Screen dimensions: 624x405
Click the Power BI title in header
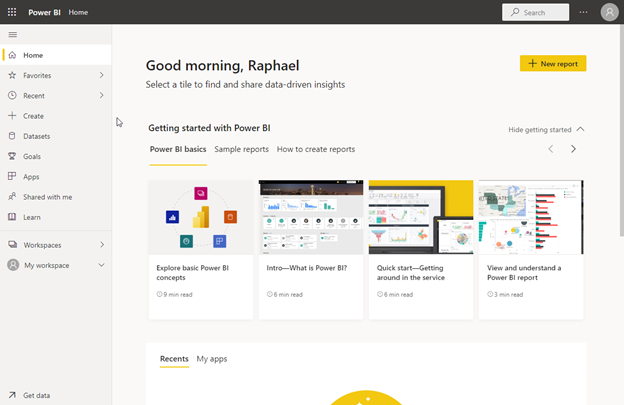[44, 12]
